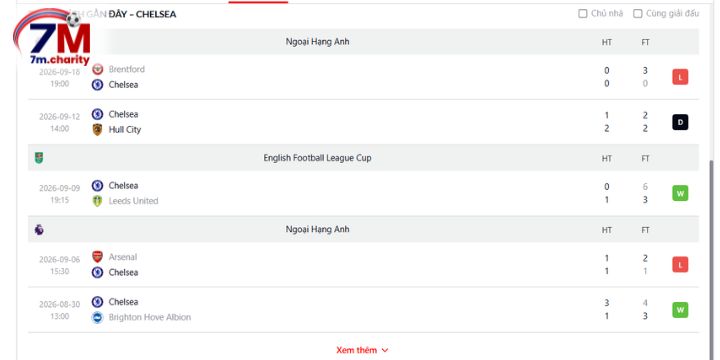
Task: Click the 15:30 kickoff time
Action: coord(60,271)
